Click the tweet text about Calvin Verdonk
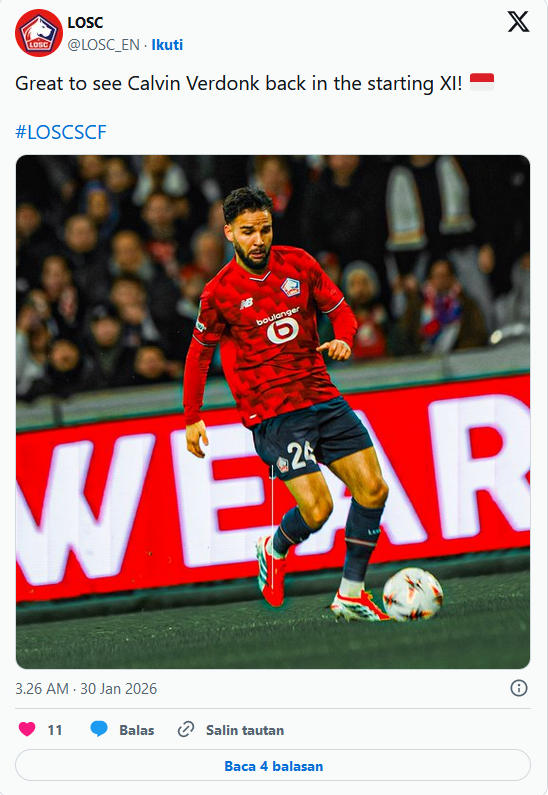 (239, 84)
